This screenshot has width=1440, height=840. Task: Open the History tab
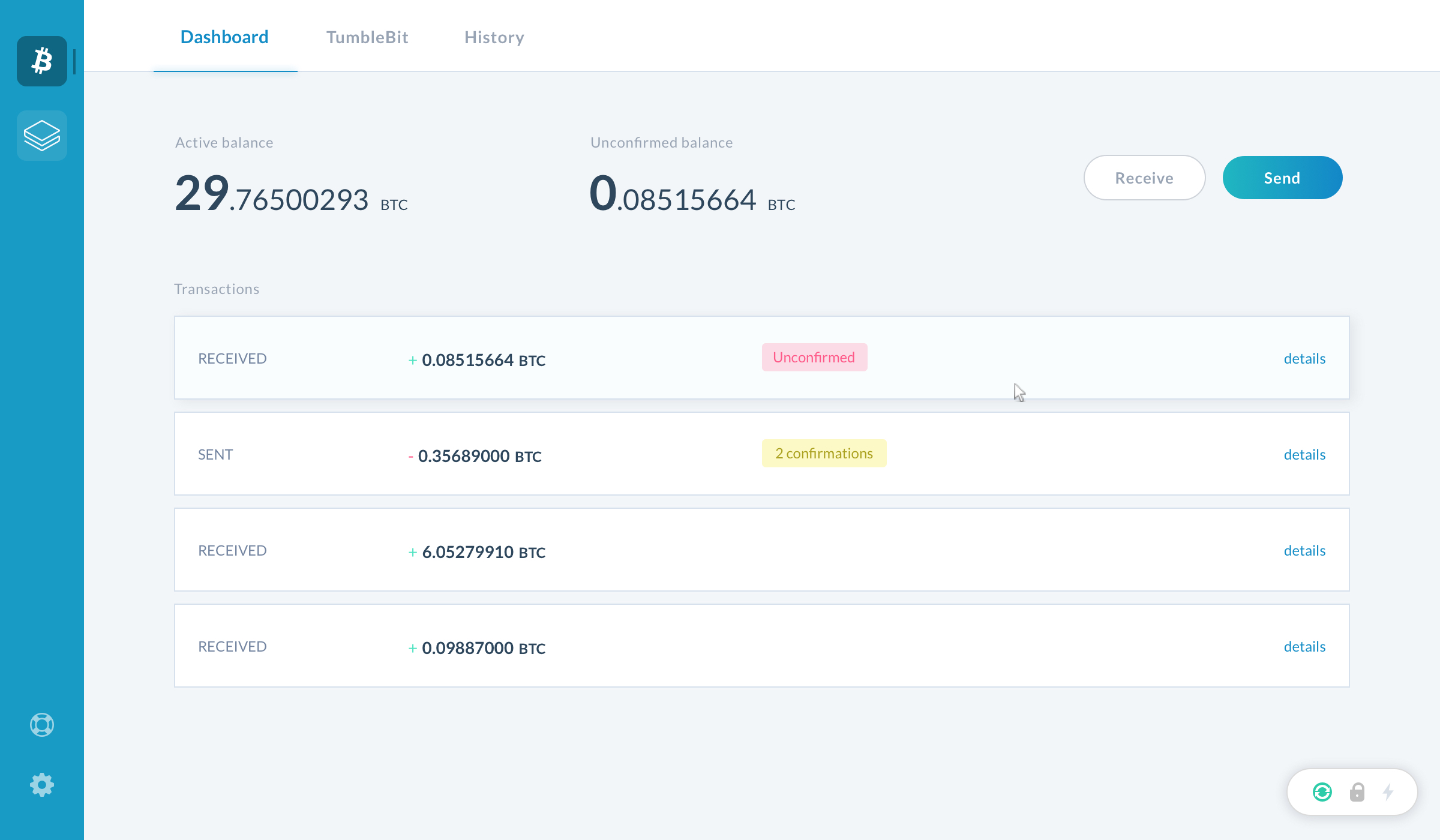pyautogui.click(x=494, y=37)
